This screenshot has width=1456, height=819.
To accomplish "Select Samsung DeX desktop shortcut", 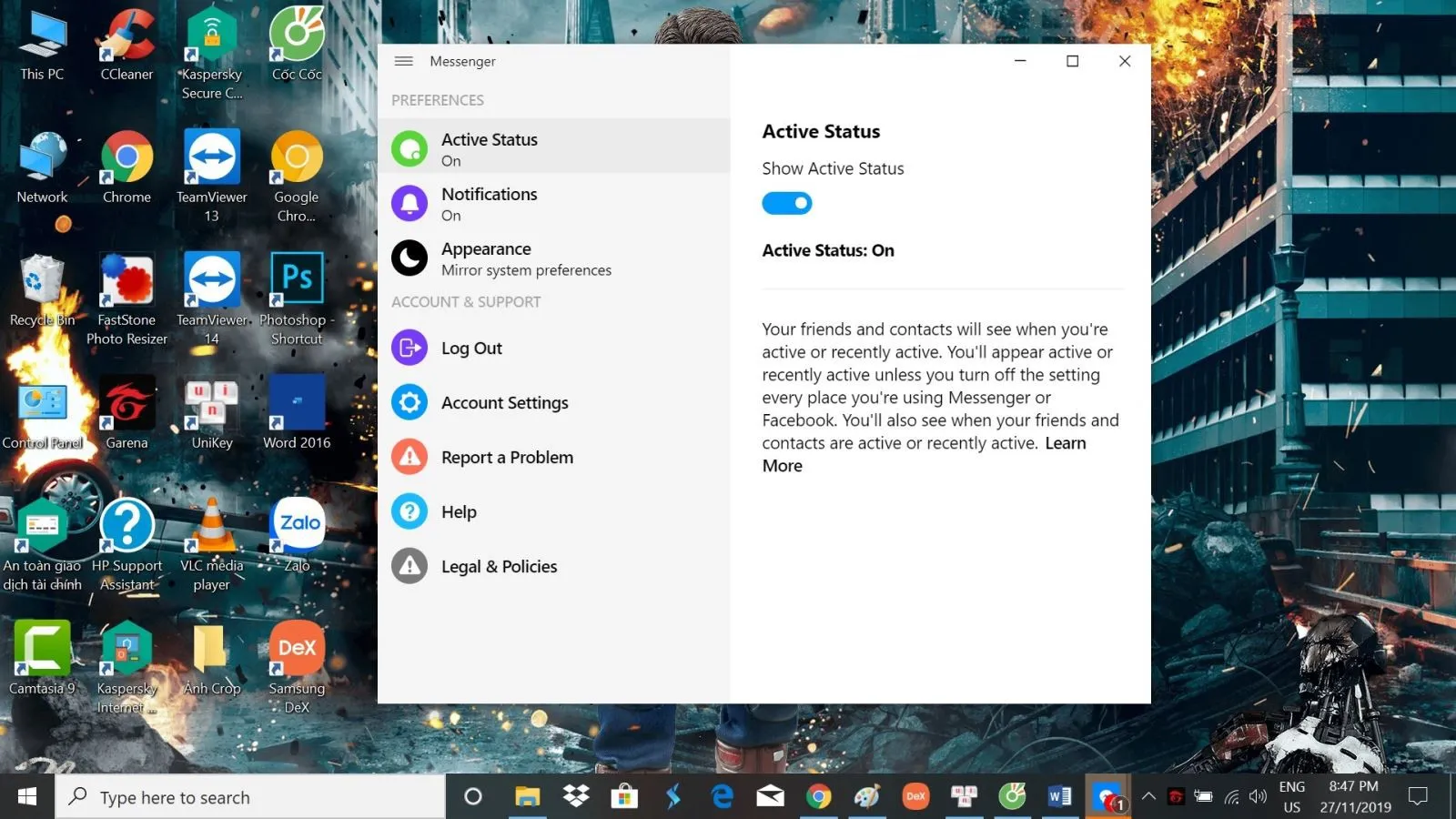I will coord(297,669).
